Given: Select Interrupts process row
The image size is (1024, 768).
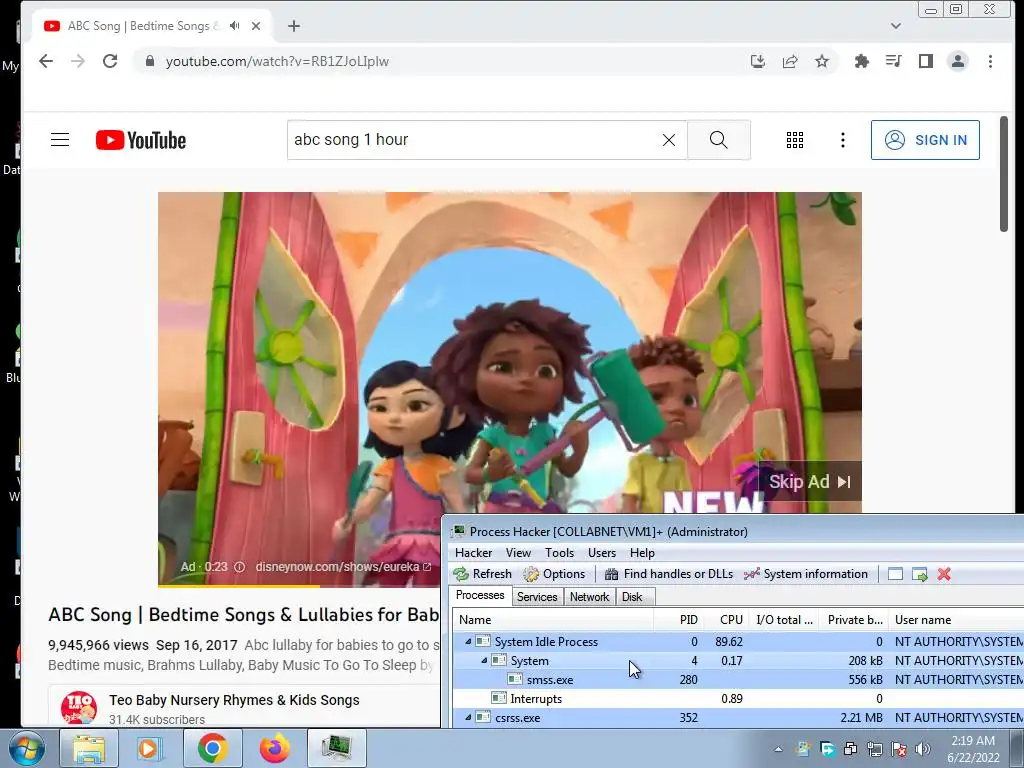Looking at the screenshot, I should coord(738,699).
